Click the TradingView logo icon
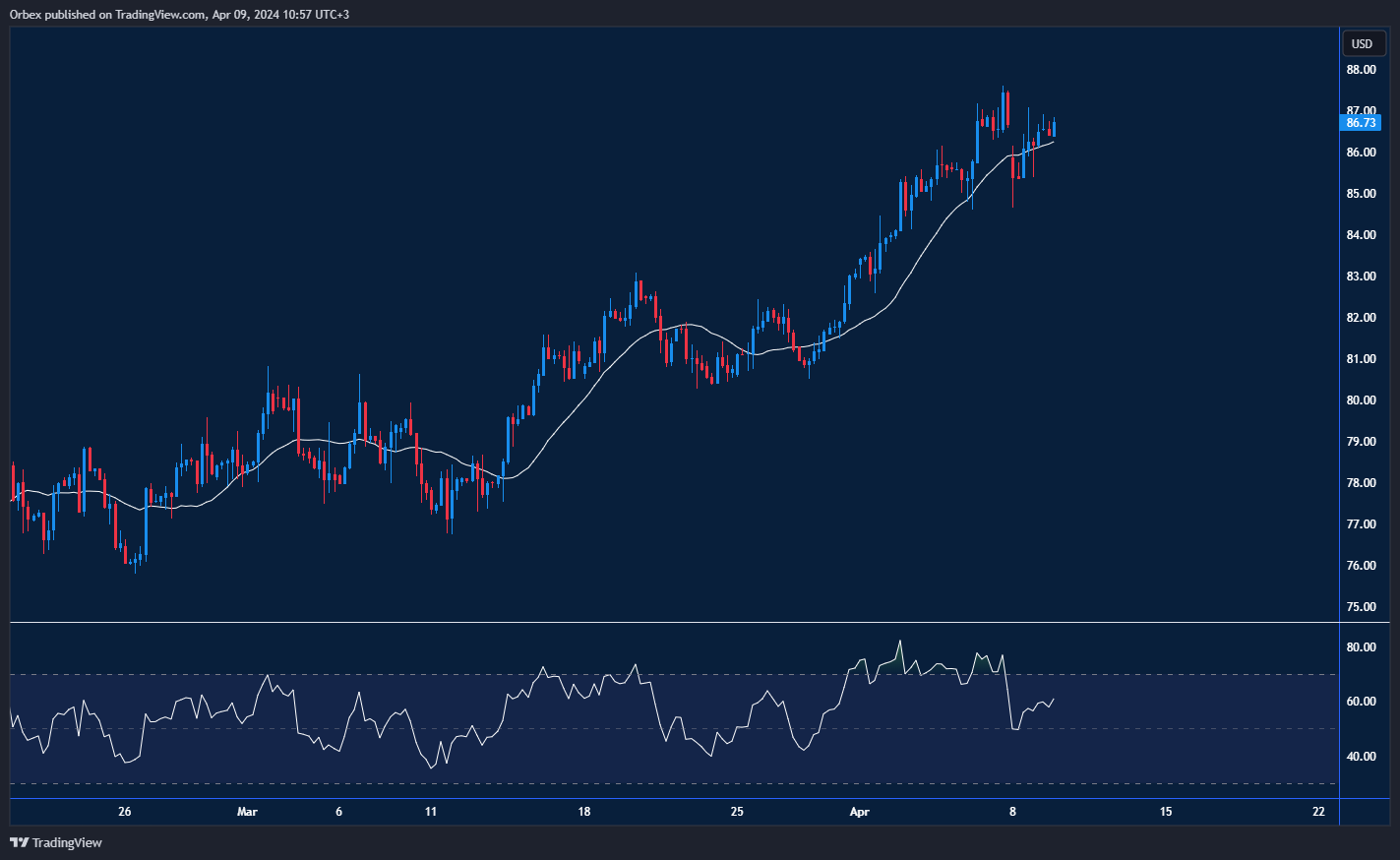 tap(19, 842)
